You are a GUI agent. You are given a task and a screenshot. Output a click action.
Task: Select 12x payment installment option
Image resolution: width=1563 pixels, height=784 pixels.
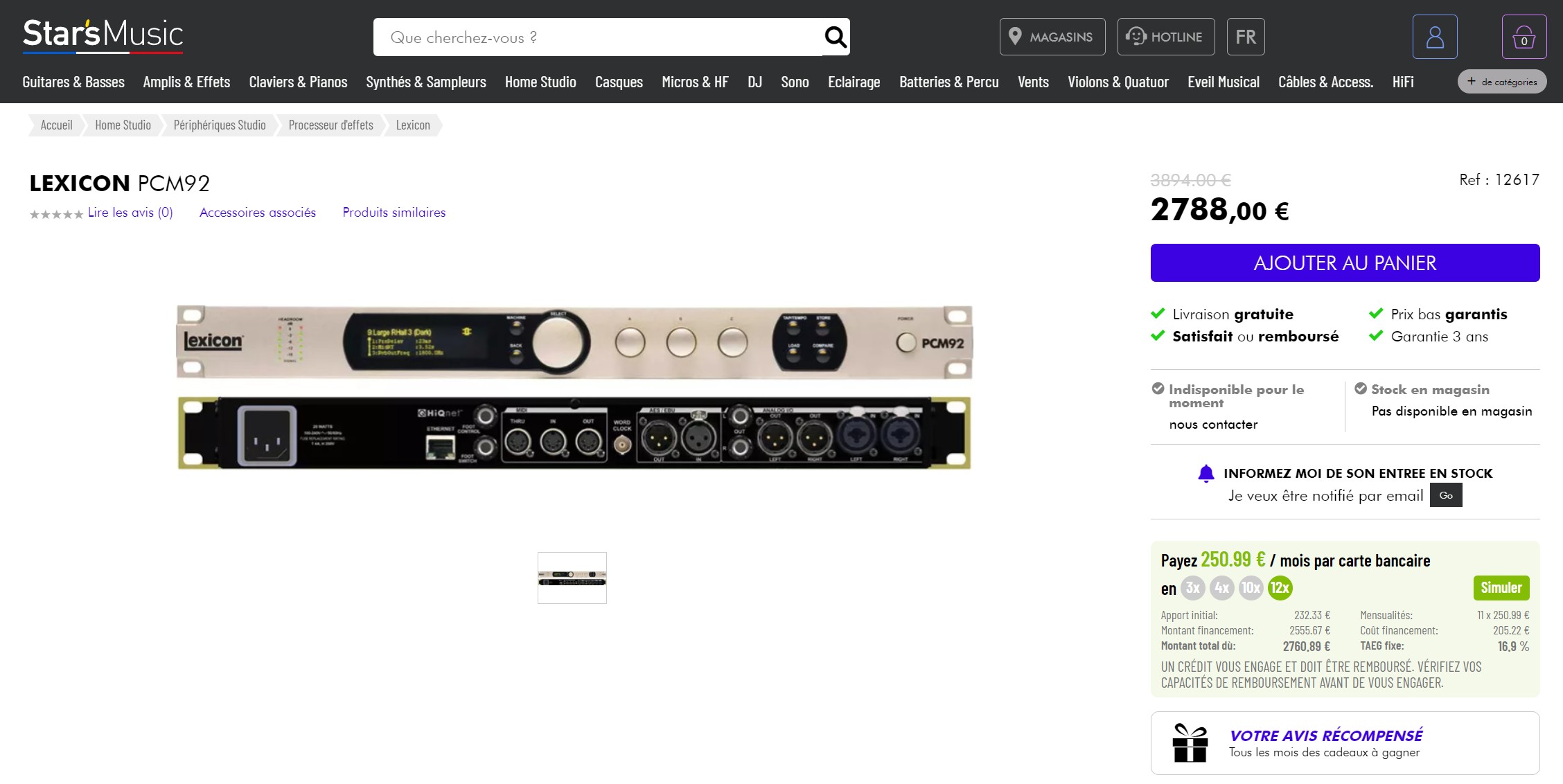1280,588
